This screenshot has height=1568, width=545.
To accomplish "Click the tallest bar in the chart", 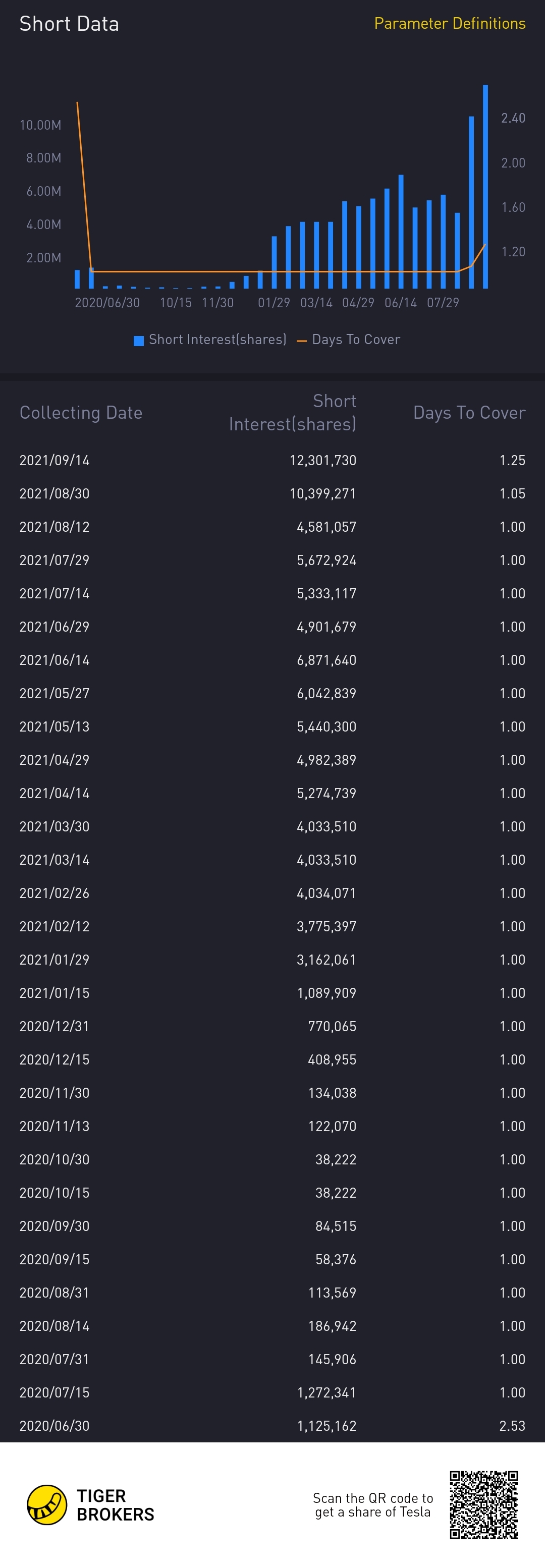I will tap(485, 186).
